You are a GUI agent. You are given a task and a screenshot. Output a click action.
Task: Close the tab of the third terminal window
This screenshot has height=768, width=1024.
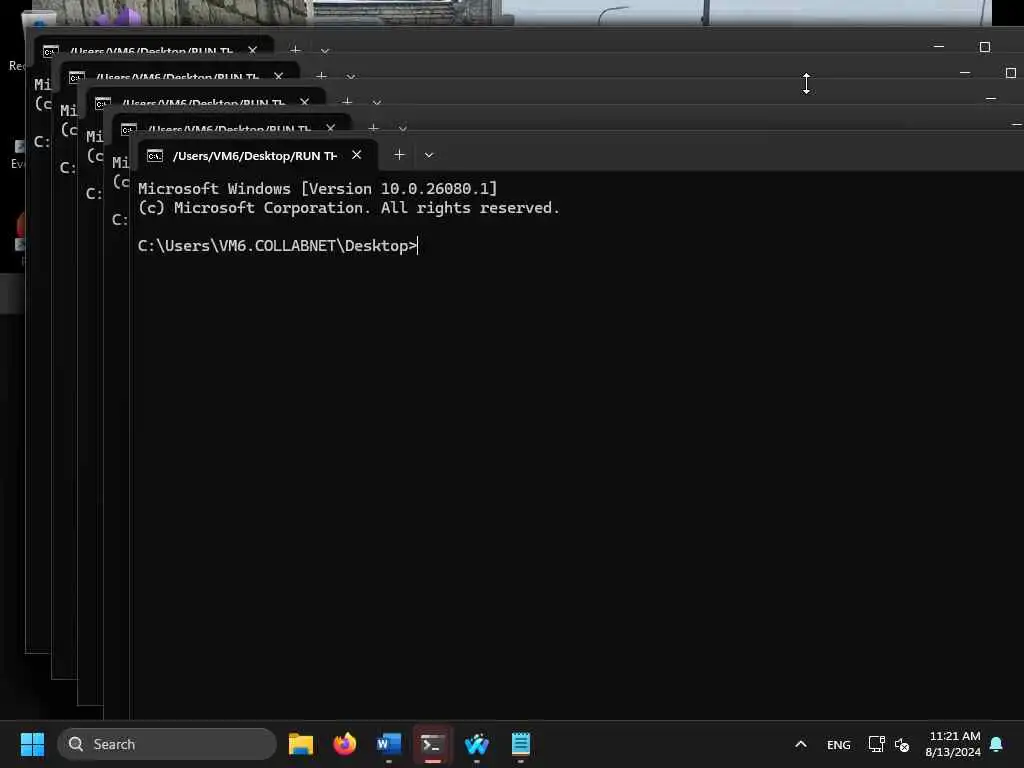click(x=304, y=103)
